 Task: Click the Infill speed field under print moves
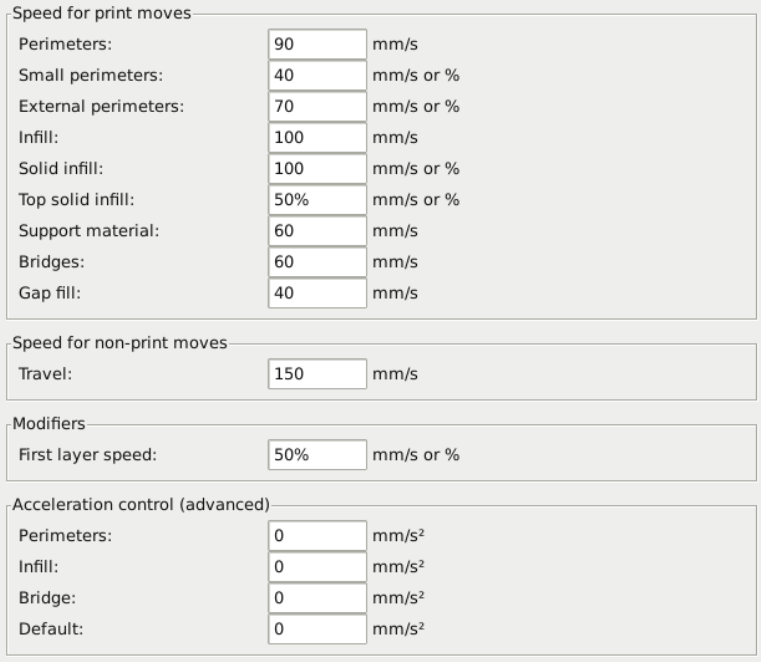pos(318,138)
